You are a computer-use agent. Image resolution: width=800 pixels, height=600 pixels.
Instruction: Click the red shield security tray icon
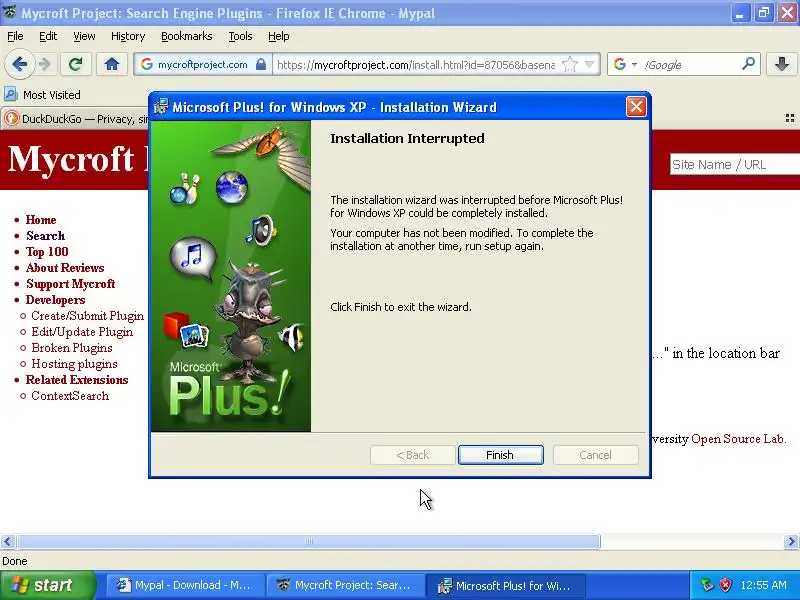(725, 585)
